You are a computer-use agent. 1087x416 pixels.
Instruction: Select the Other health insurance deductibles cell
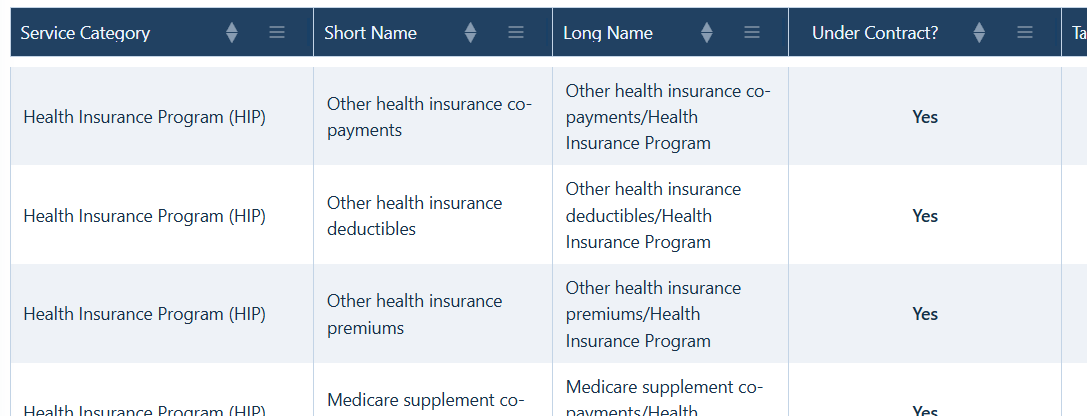(x=433, y=215)
